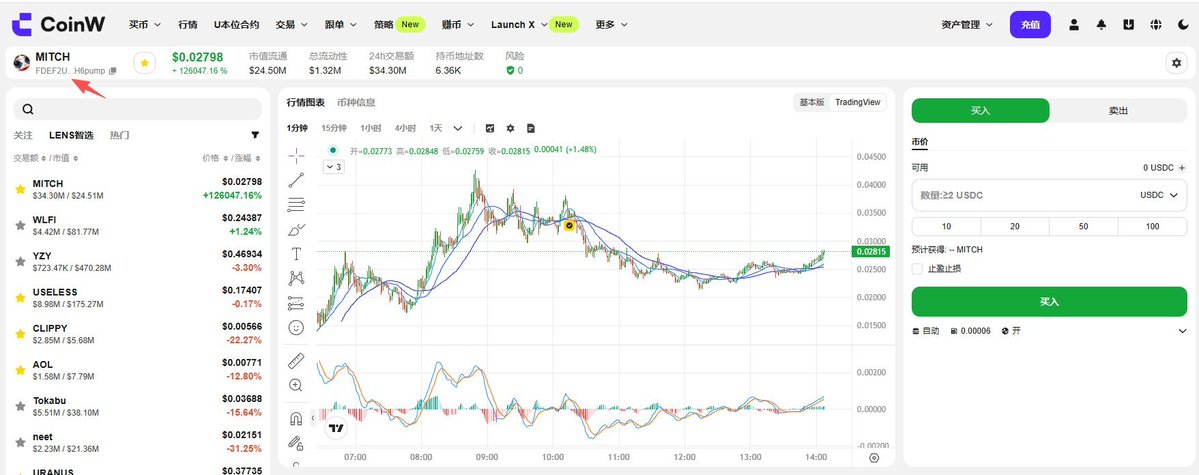Expand the 赚币 menu
The width and height of the screenshot is (1199, 475).
pos(458,24)
